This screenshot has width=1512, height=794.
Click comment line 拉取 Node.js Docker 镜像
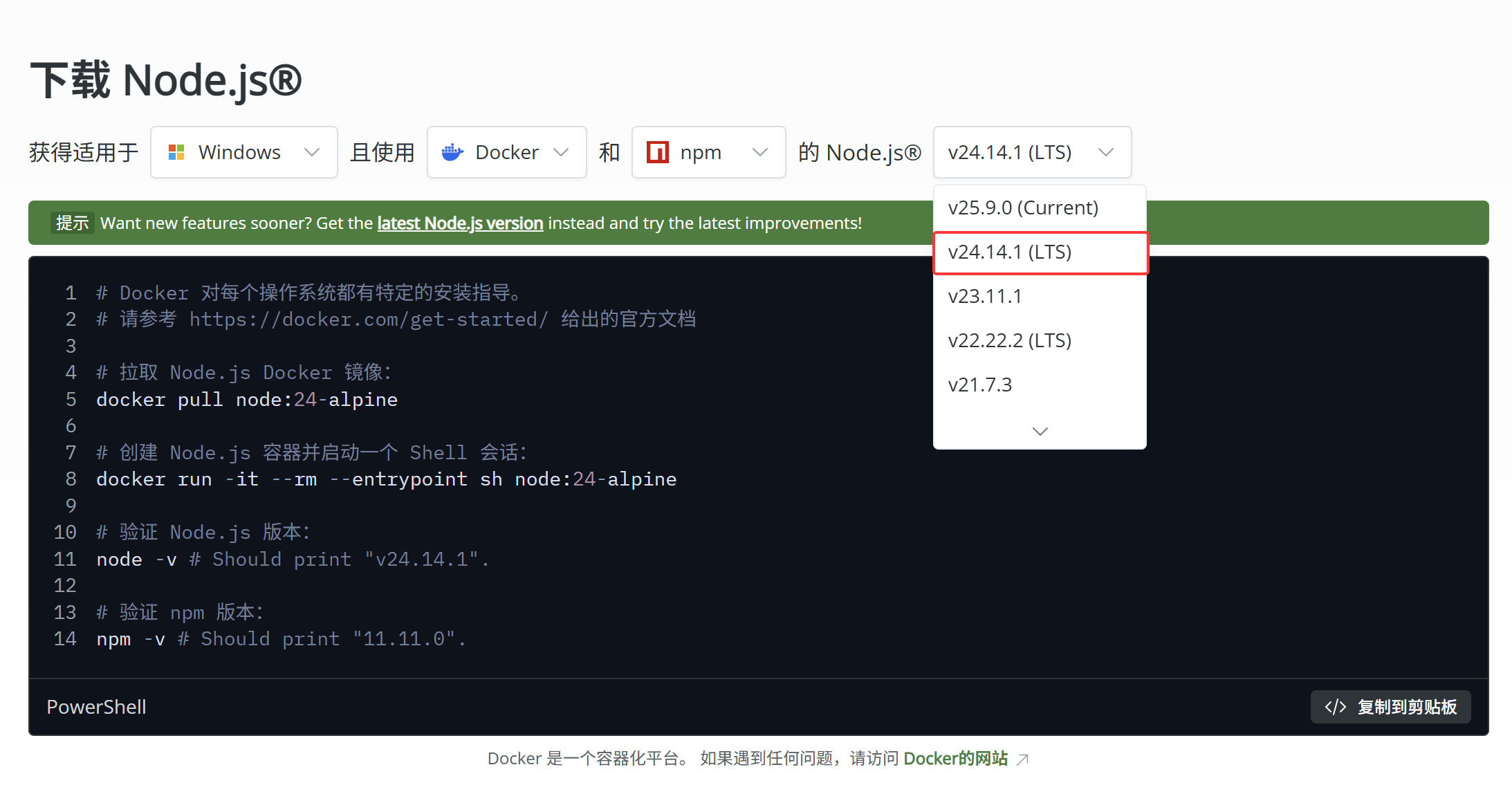tap(244, 373)
